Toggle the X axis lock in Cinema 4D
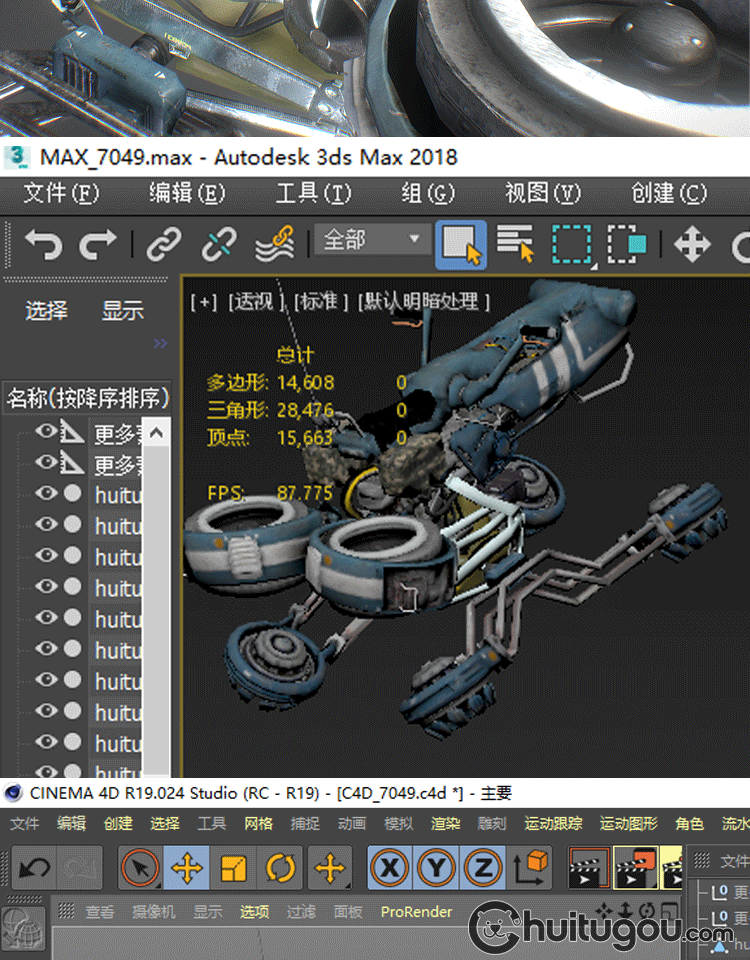 tap(389, 869)
